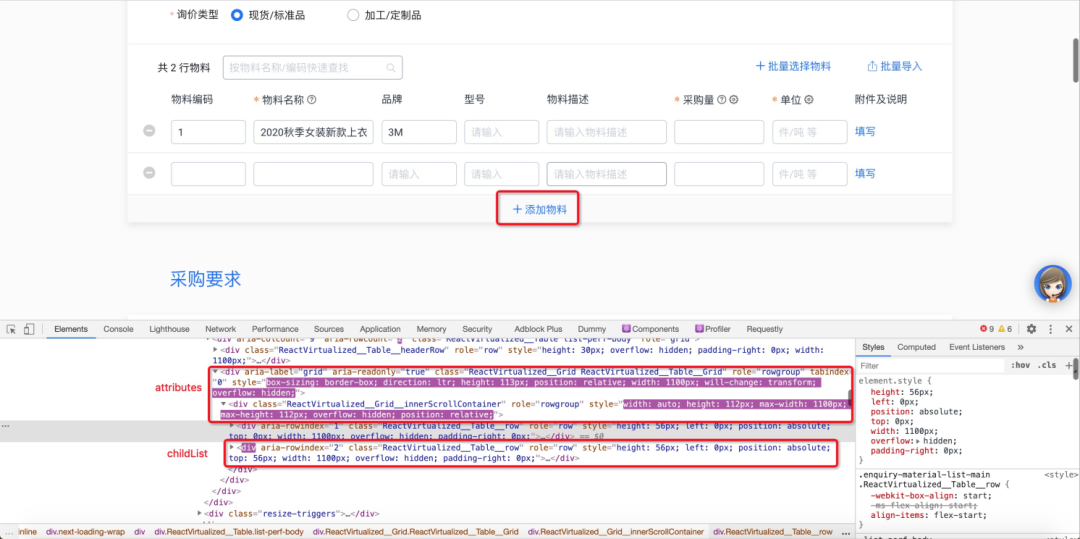The width and height of the screenshot is (1080, 539).
Task: Focus the first row 件/吨 等 unit field
Action: [x=809, y=132]
